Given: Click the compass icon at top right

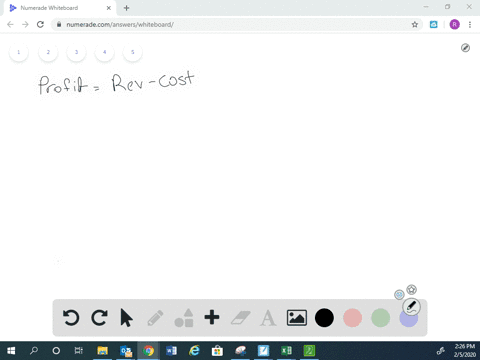Looking at the screenshot, I should (465, 48).
